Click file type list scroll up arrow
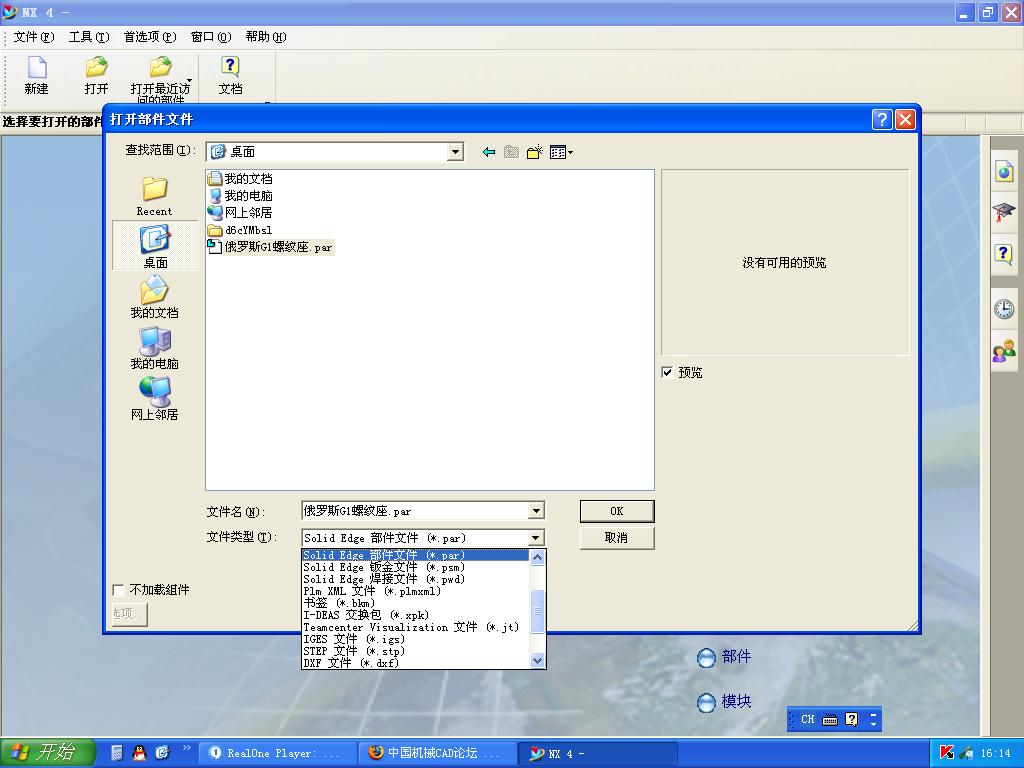 [537, 557]
